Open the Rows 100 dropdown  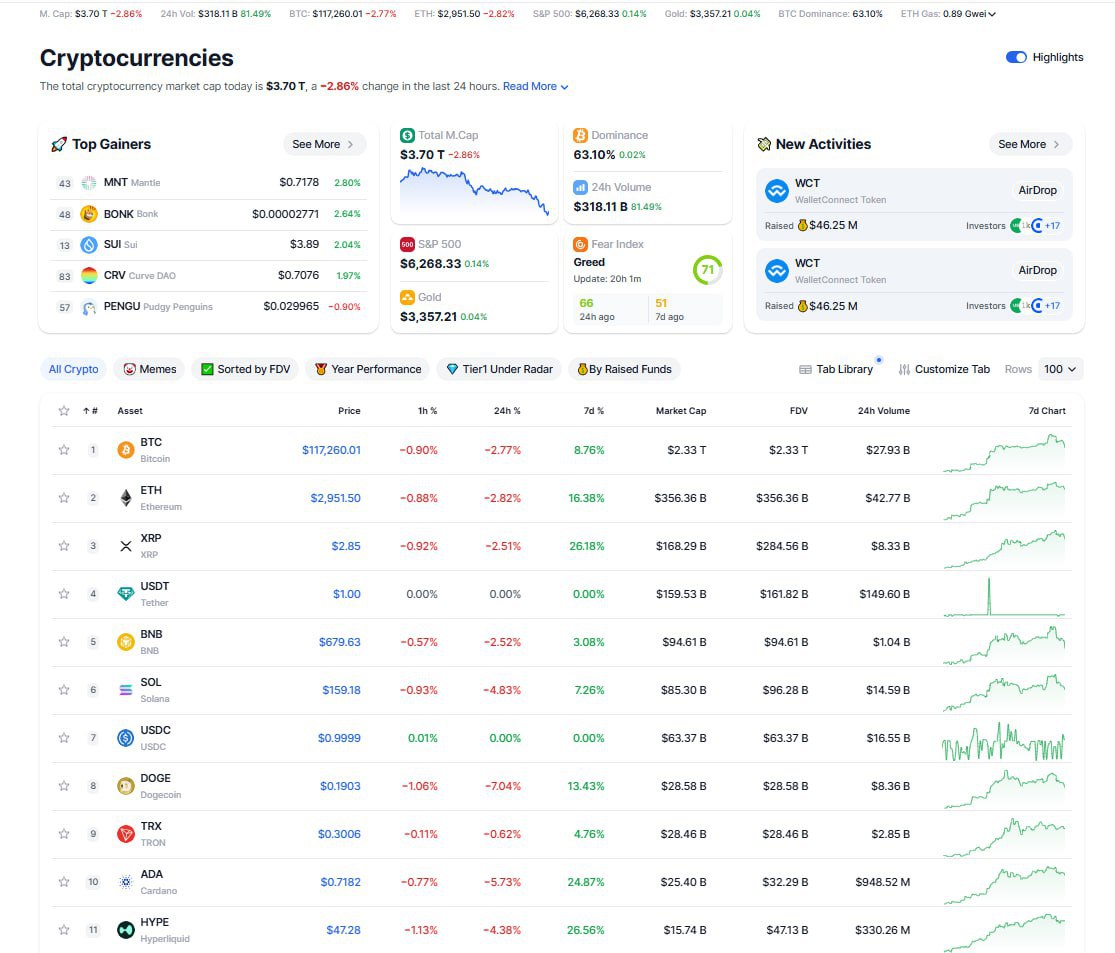point(1061,369)
